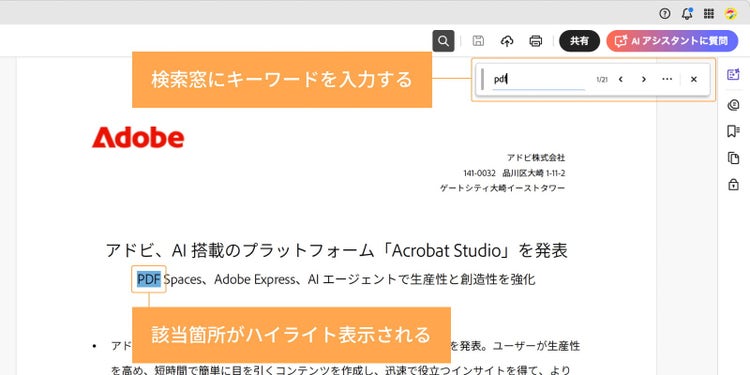The image size is (750, 375).
Task: Click the text ゲートシティ大崎イーストタワー
Action: 502,188
